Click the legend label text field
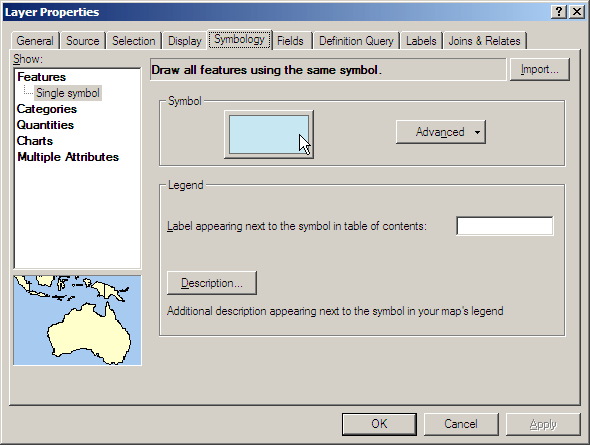Screen dimensions: 590x445 tap(505, 226)
